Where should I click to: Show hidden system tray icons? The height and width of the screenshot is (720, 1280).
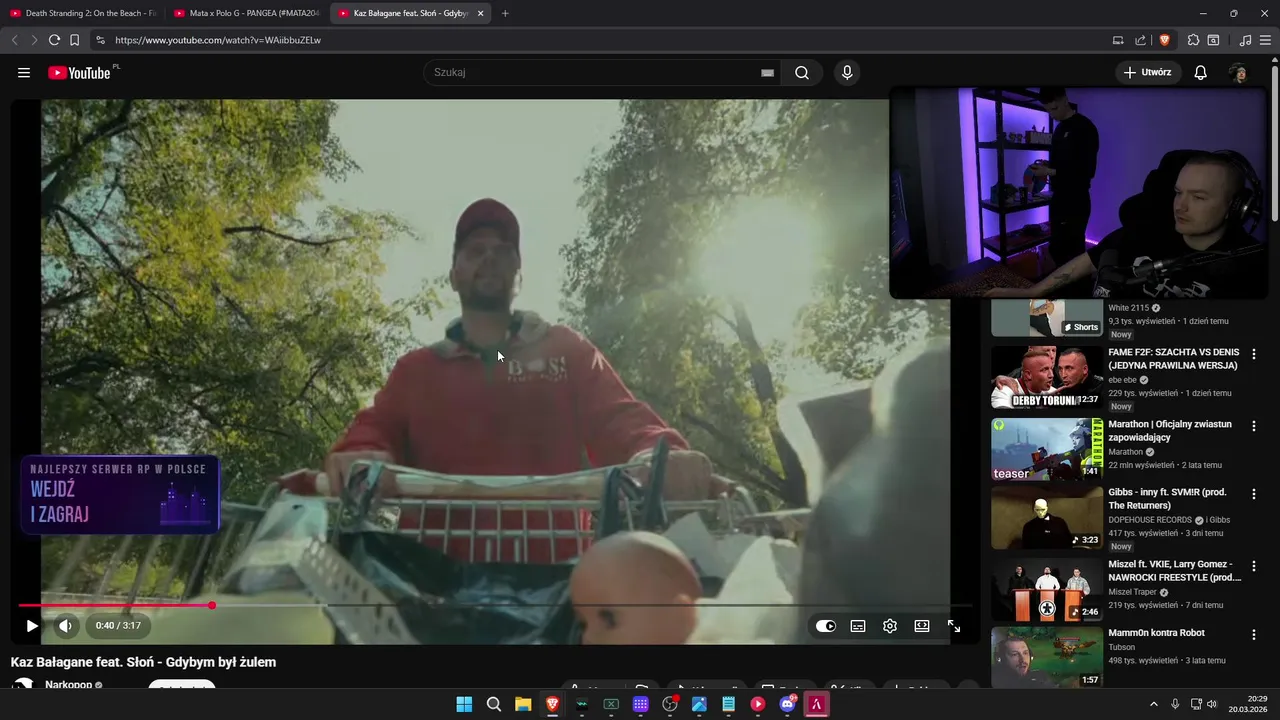[1154, 704]
